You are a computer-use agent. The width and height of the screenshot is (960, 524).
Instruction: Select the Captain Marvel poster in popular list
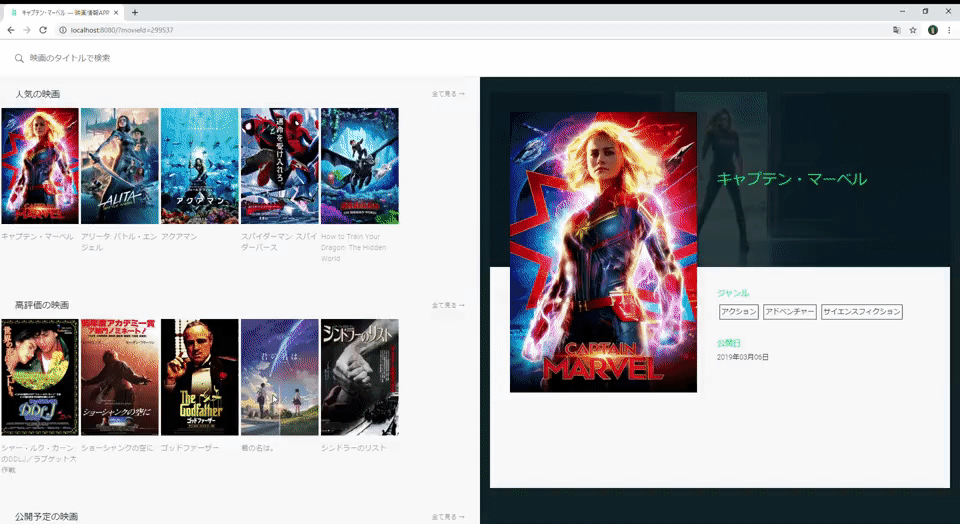40,166
